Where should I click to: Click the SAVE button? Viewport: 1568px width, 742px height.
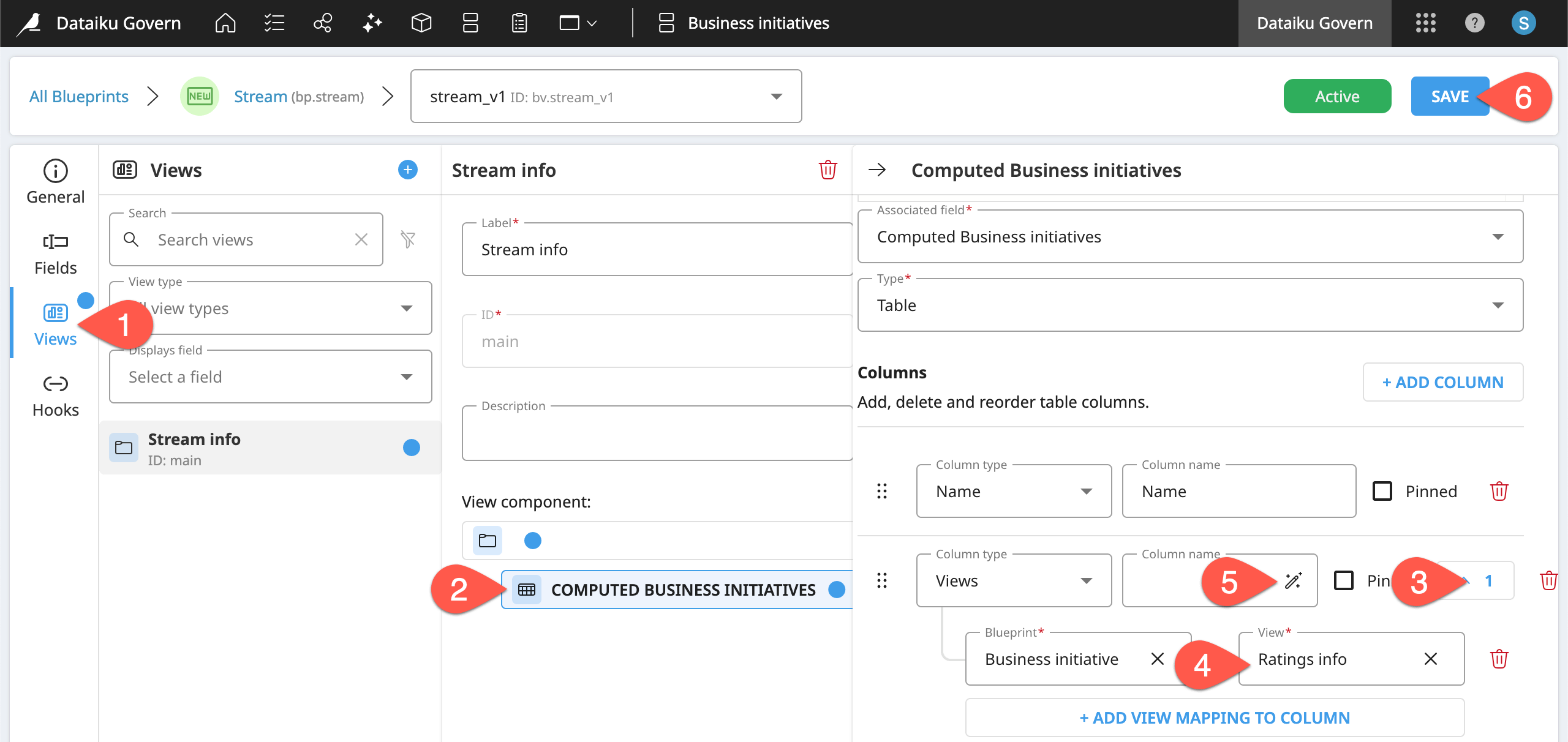click(x=1449, y=96)
